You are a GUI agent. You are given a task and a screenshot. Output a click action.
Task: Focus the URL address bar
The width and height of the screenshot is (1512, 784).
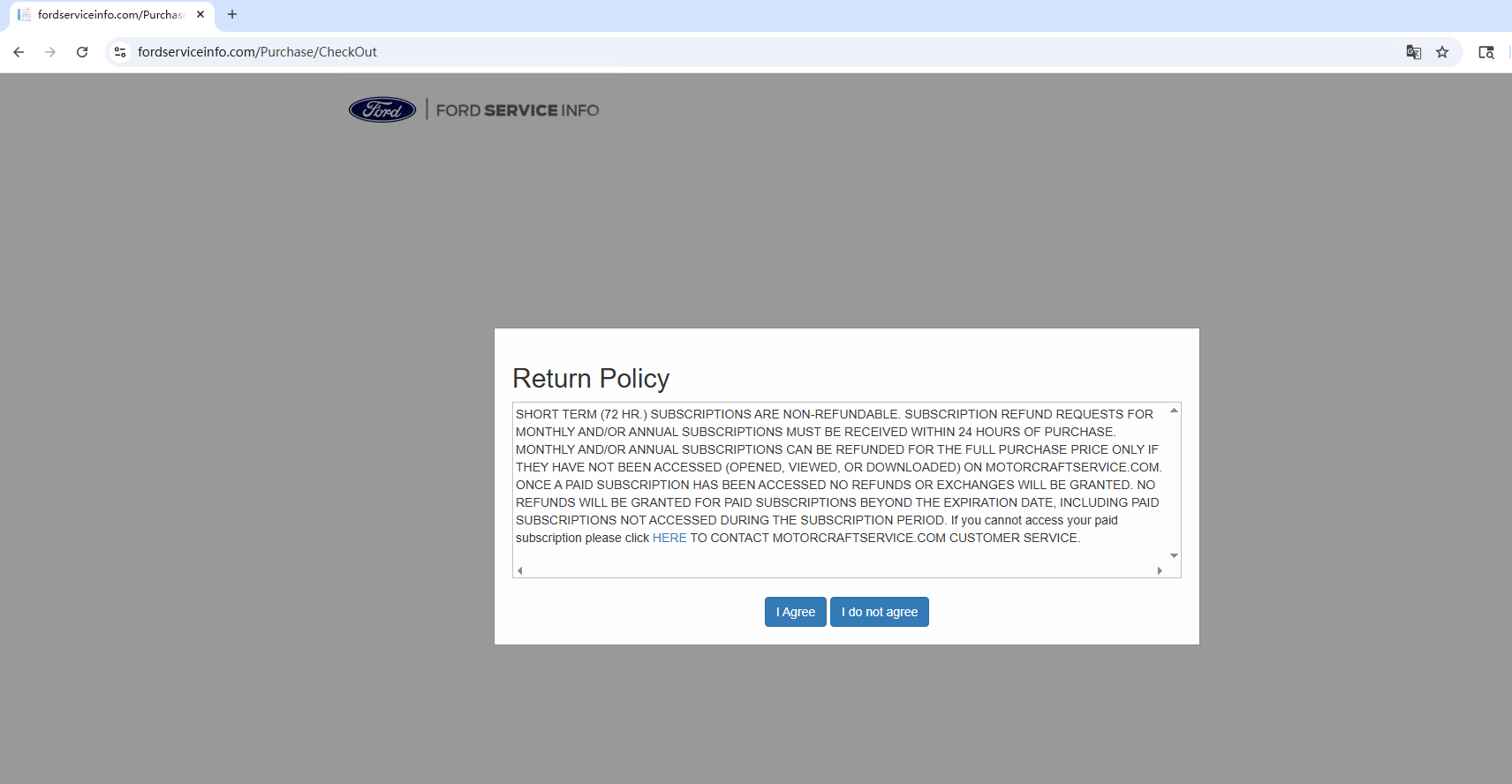[x=707, y=52]
